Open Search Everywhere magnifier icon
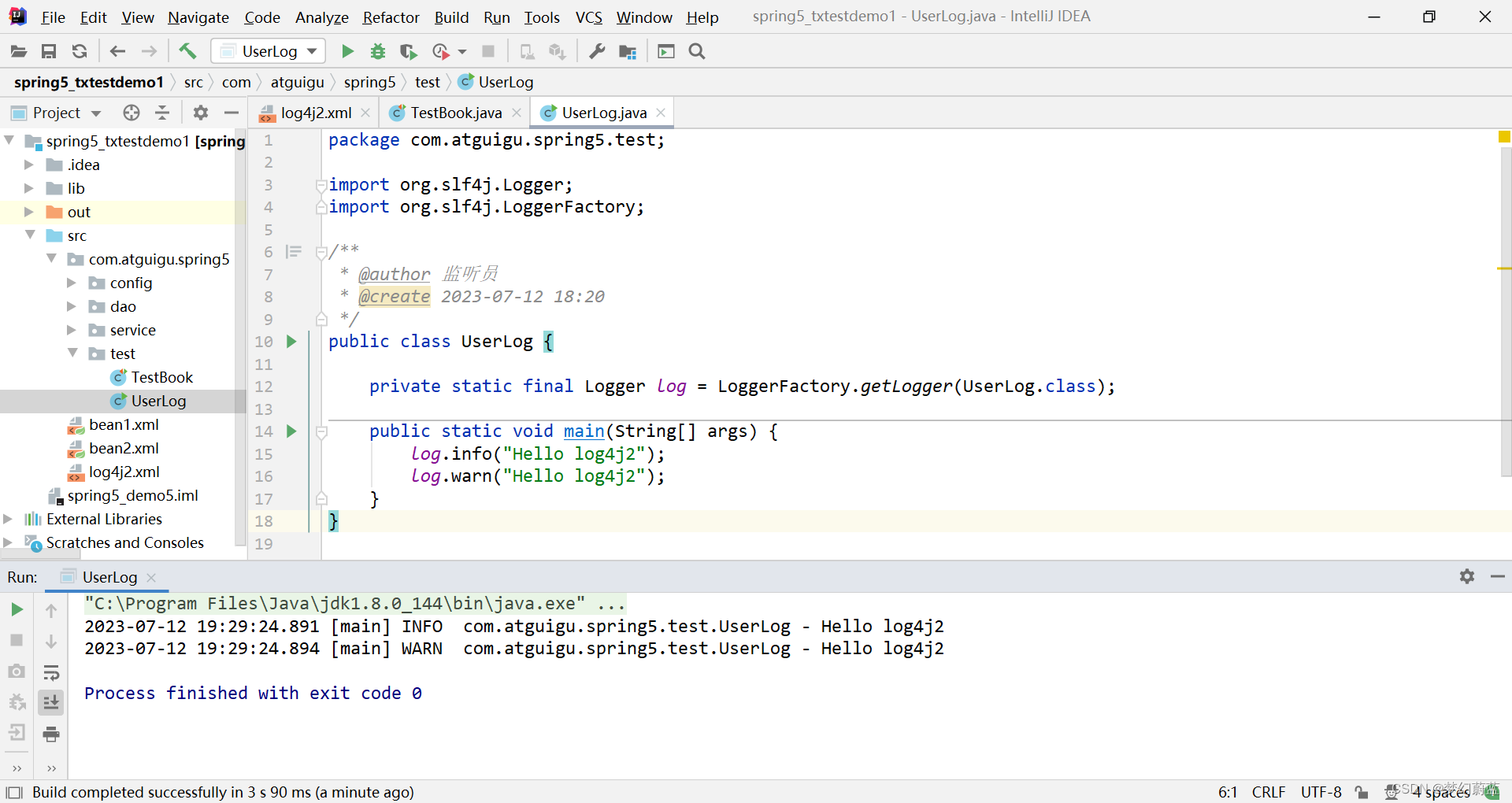1512x803 pixels. pos(697,51)
